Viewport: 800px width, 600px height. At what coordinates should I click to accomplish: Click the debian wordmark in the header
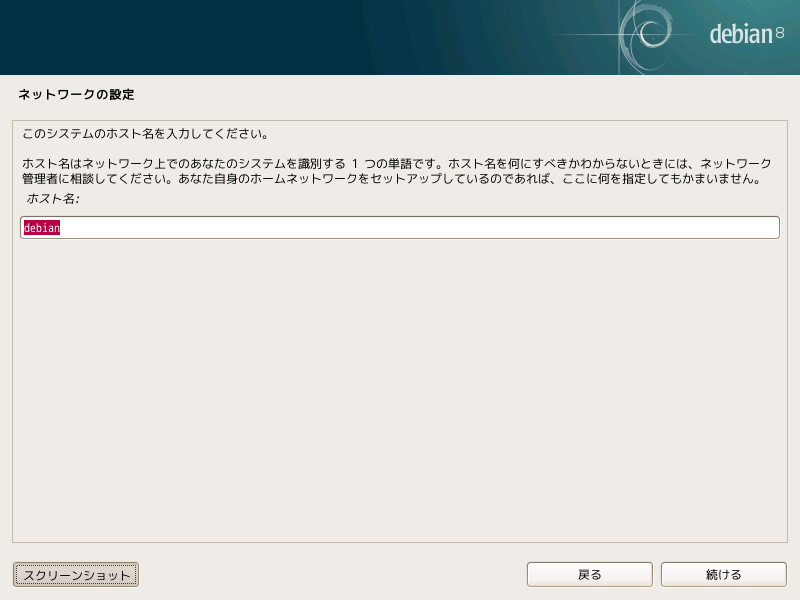point(740,34)
